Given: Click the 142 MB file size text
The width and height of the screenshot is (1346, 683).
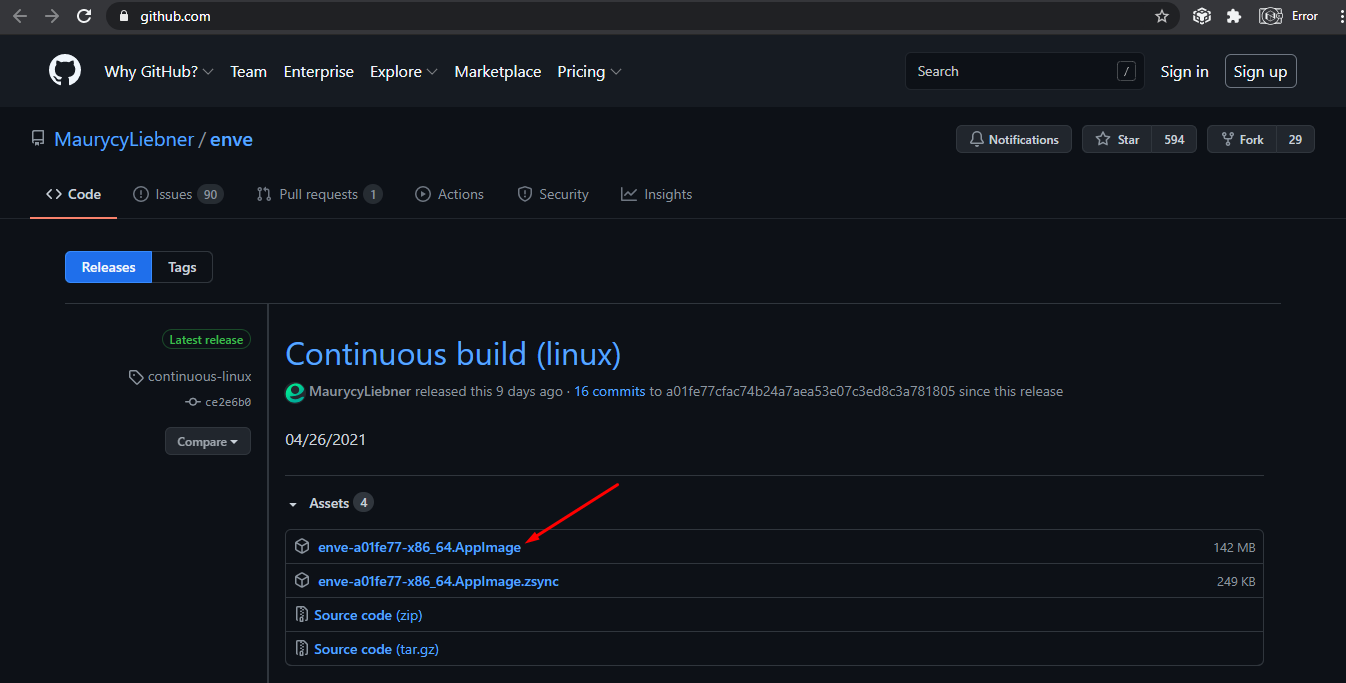Looking at the screenshot, I should point(1234,548).
